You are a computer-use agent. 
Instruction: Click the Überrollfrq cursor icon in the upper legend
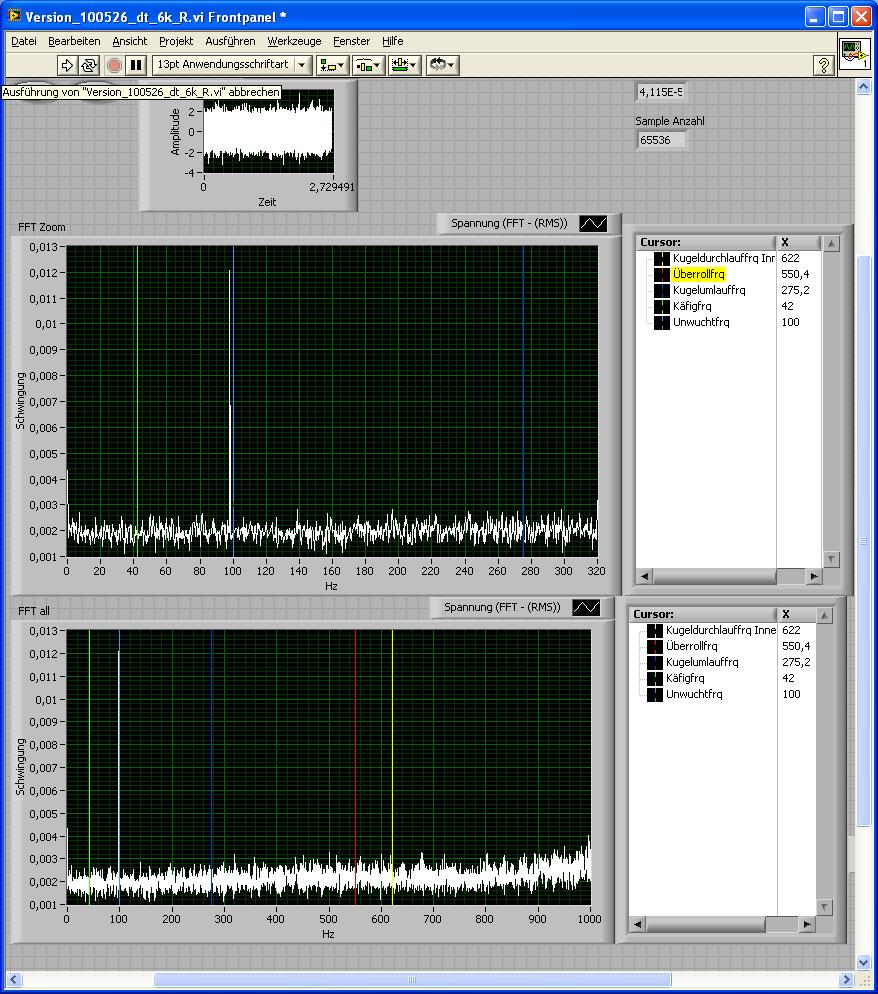pos(660,274)
